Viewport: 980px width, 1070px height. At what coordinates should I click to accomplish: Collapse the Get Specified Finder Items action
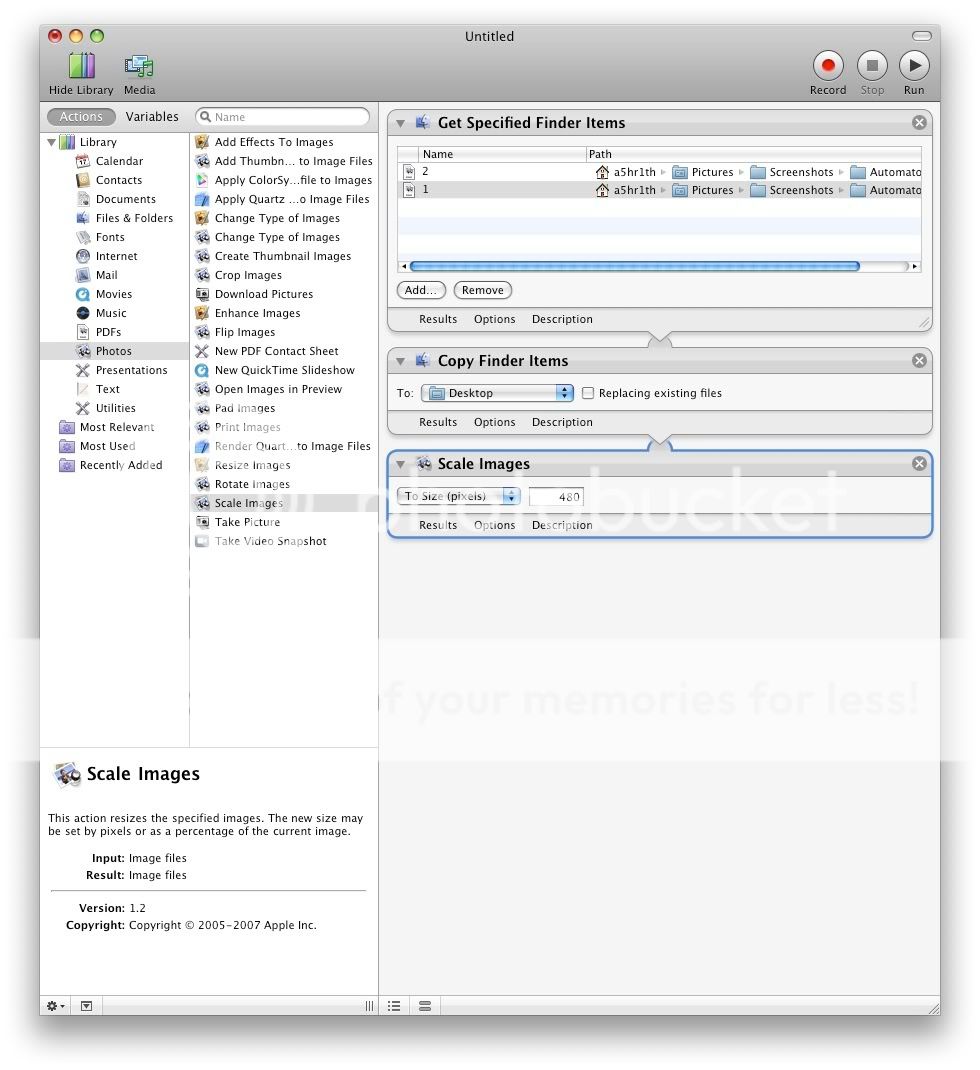click(x=401, y=123)
